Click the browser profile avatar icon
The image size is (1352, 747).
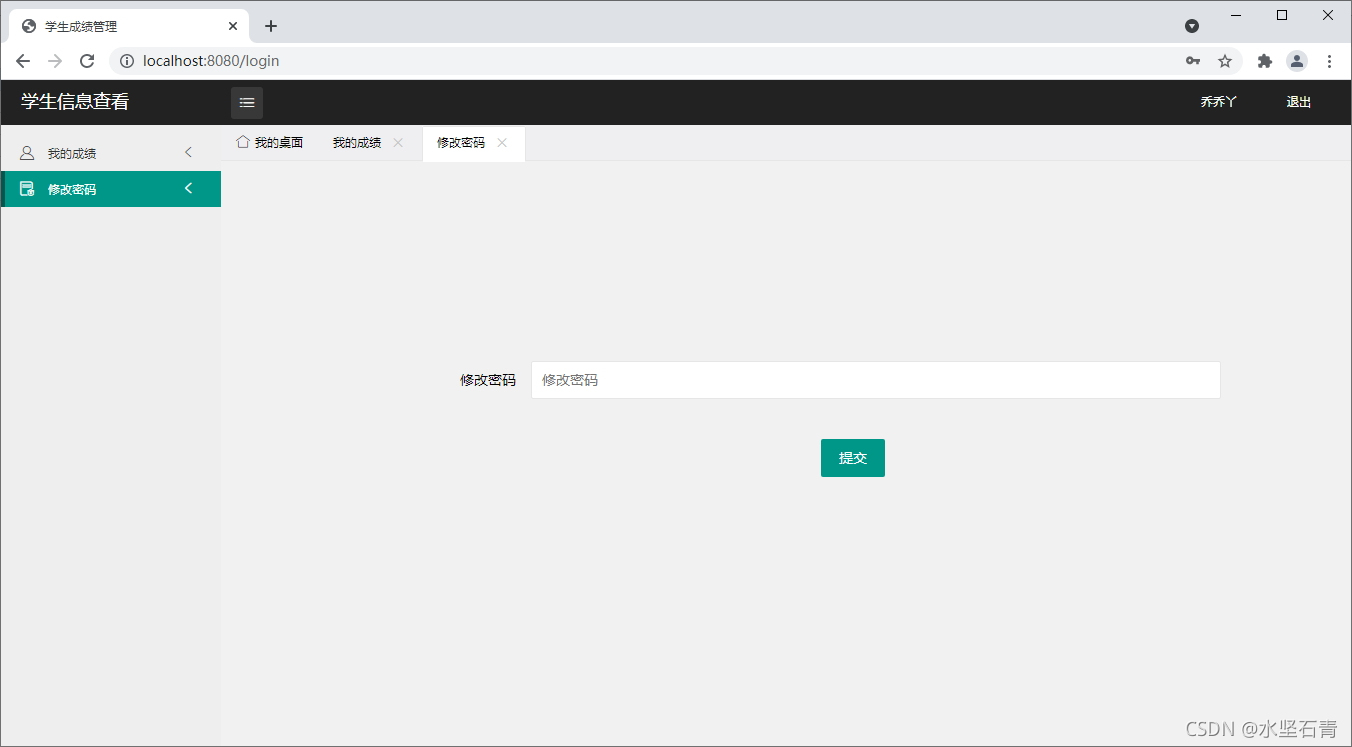point(1297,61)
